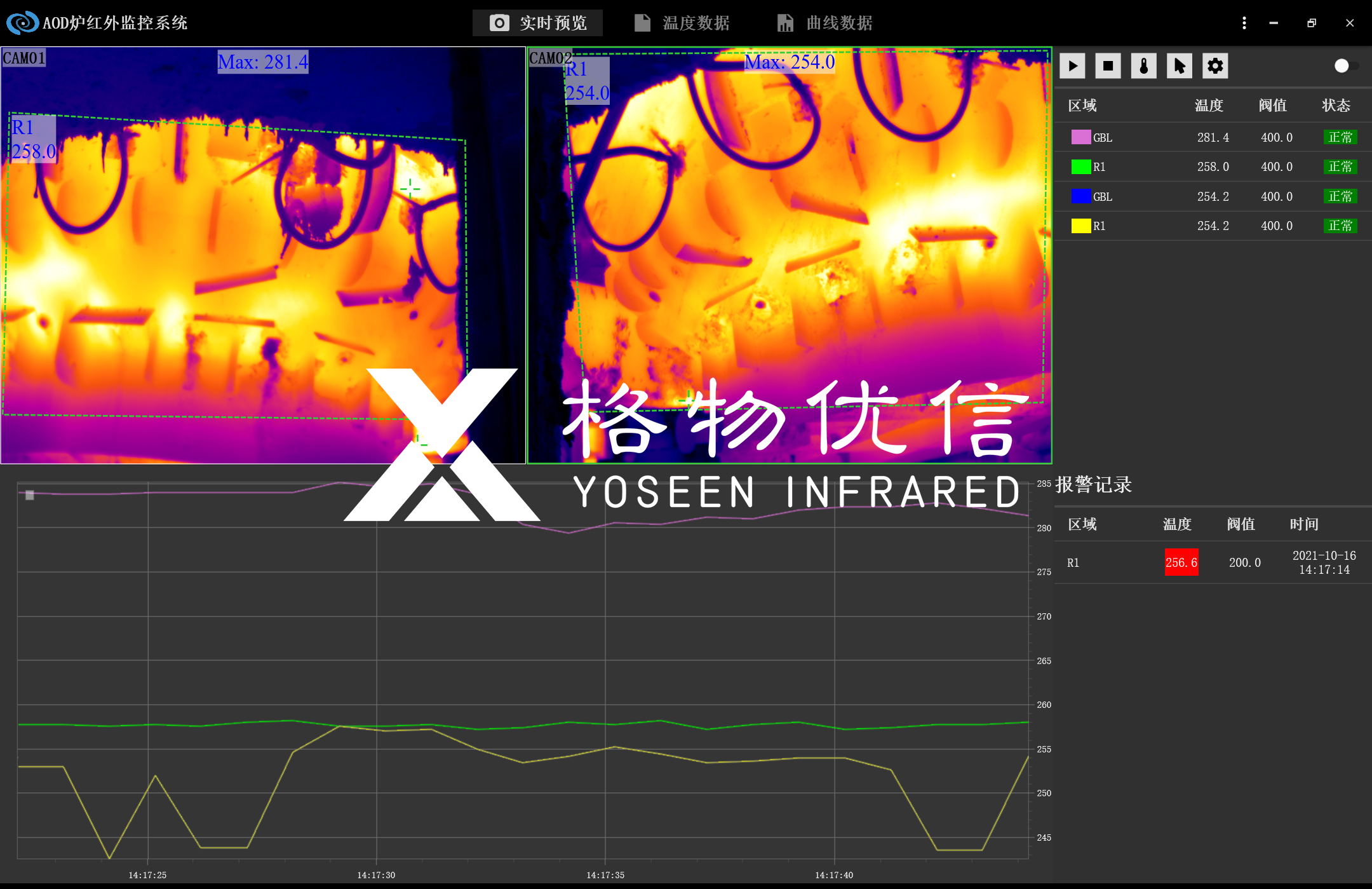This screenshot has height=889, width=1372.
Task: Click the camera icon beside 实时预览
Action: pos(499,22)
